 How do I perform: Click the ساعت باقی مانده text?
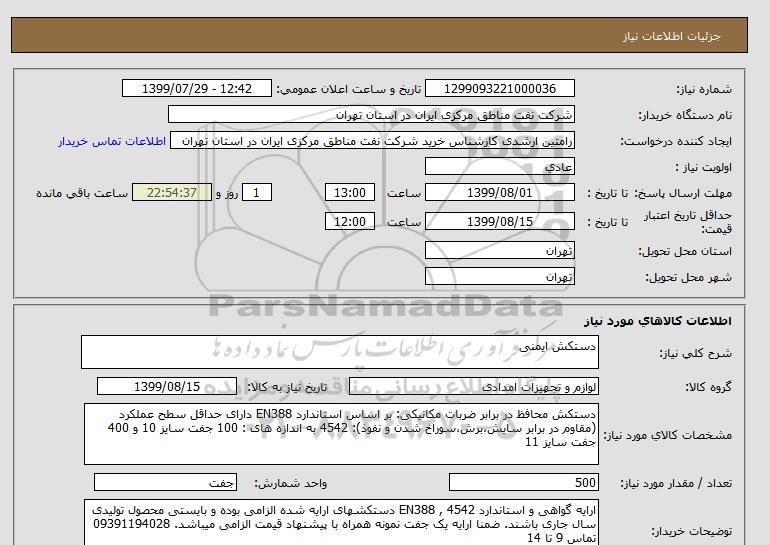coord(82,193)
